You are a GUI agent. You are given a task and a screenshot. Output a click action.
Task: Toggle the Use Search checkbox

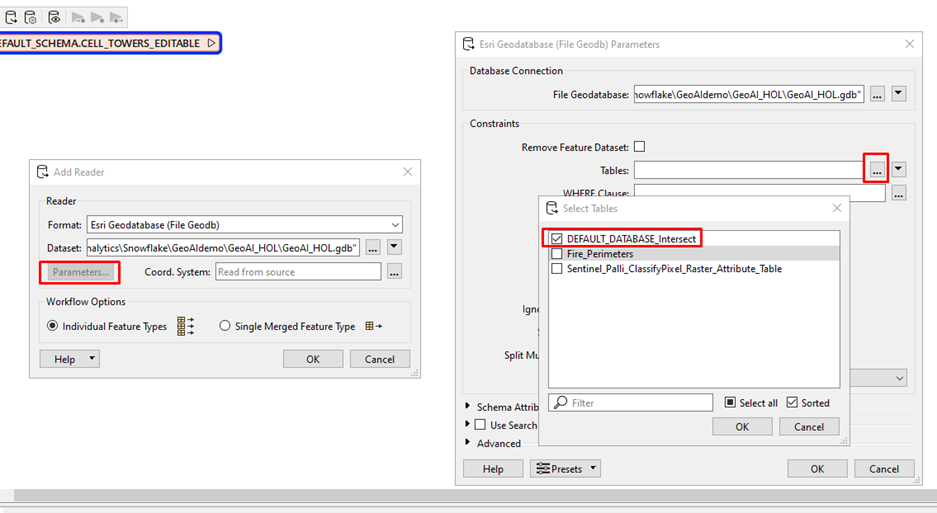[x=480, y=425]
